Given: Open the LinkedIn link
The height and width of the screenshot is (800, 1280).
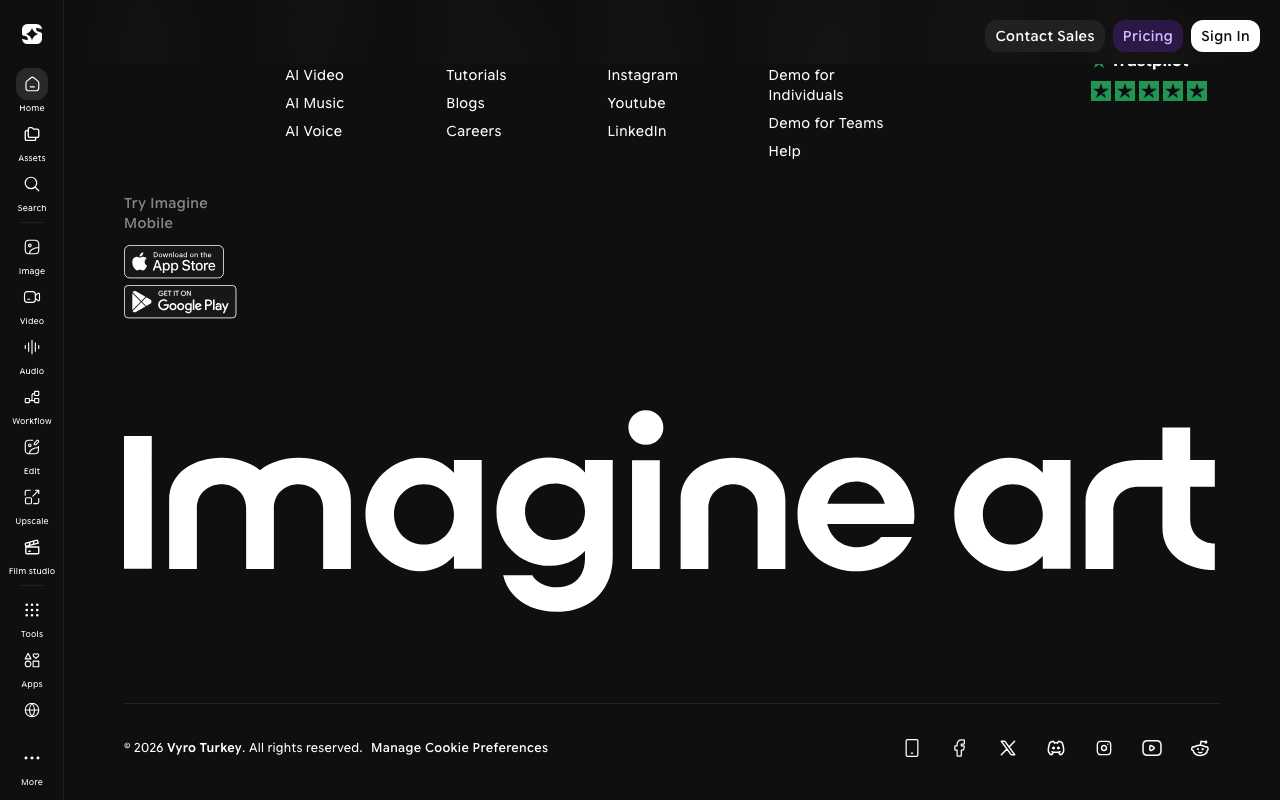Looking at the screenshot, I should click(x=637, y=131).
